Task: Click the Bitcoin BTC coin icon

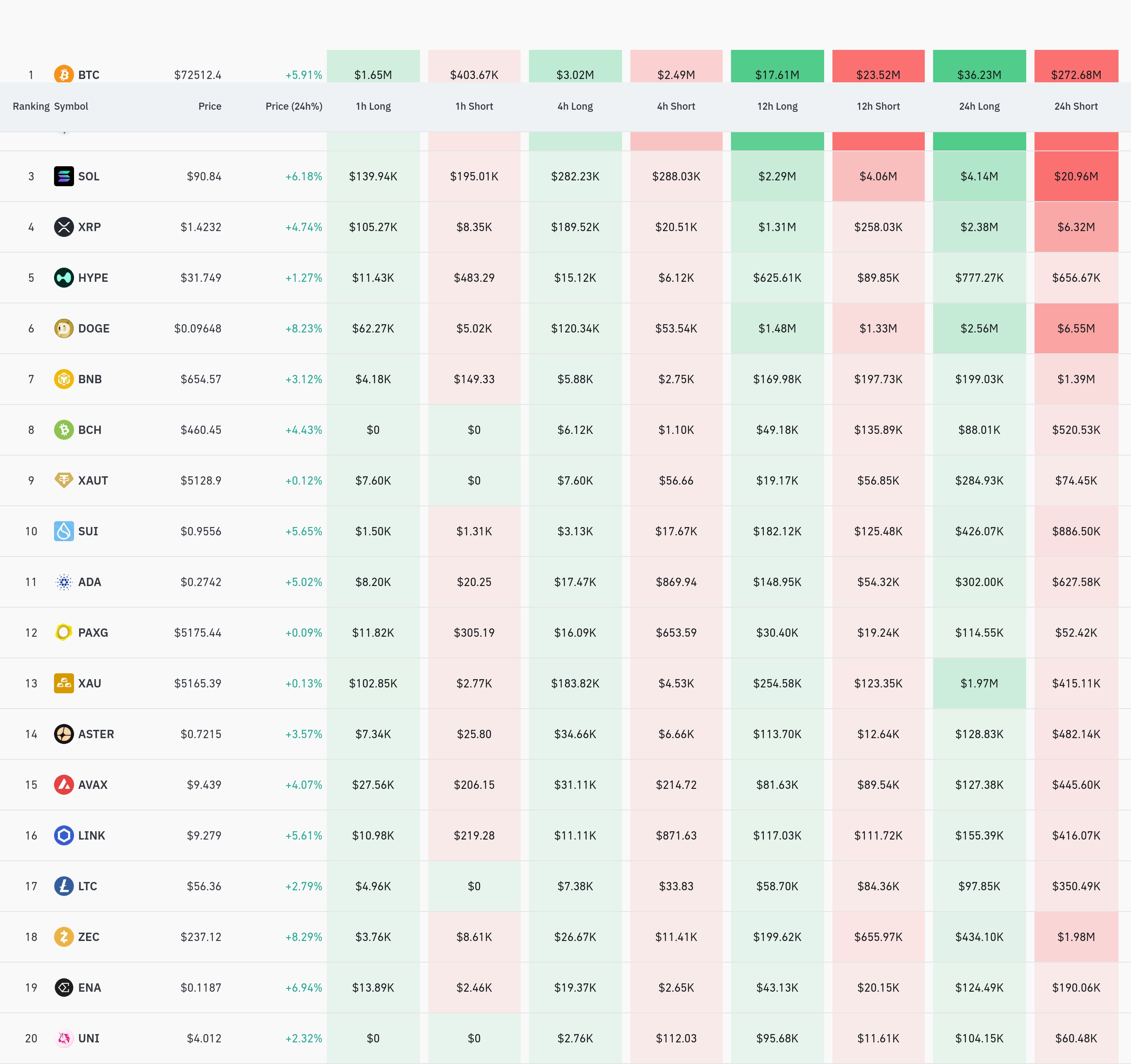Action: pos(64,74)
